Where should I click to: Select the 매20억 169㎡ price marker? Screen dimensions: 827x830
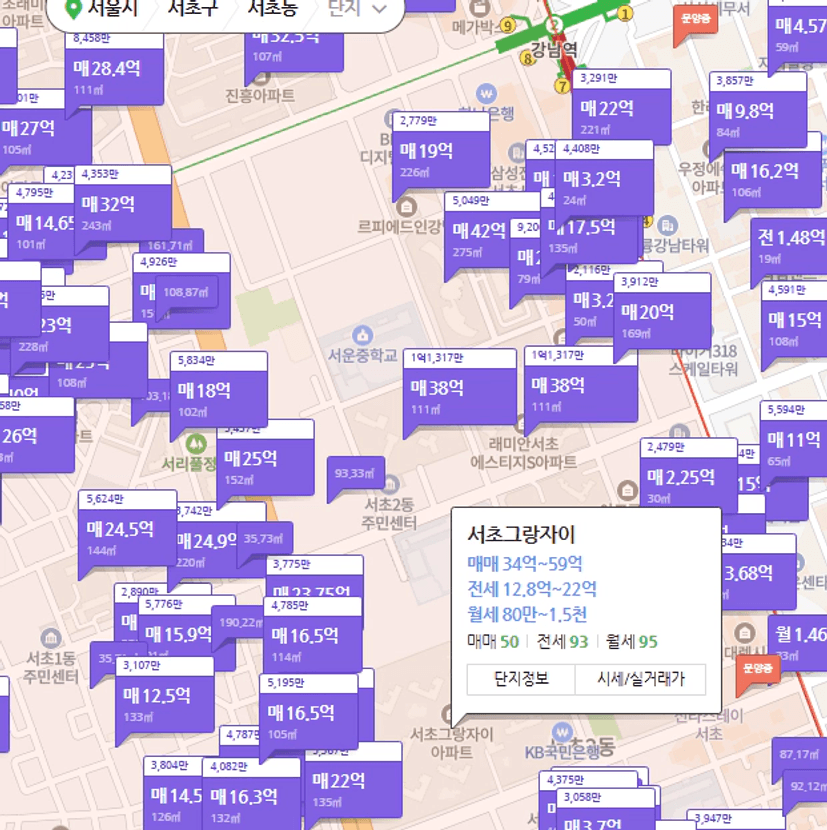click(x=662, y=314)
